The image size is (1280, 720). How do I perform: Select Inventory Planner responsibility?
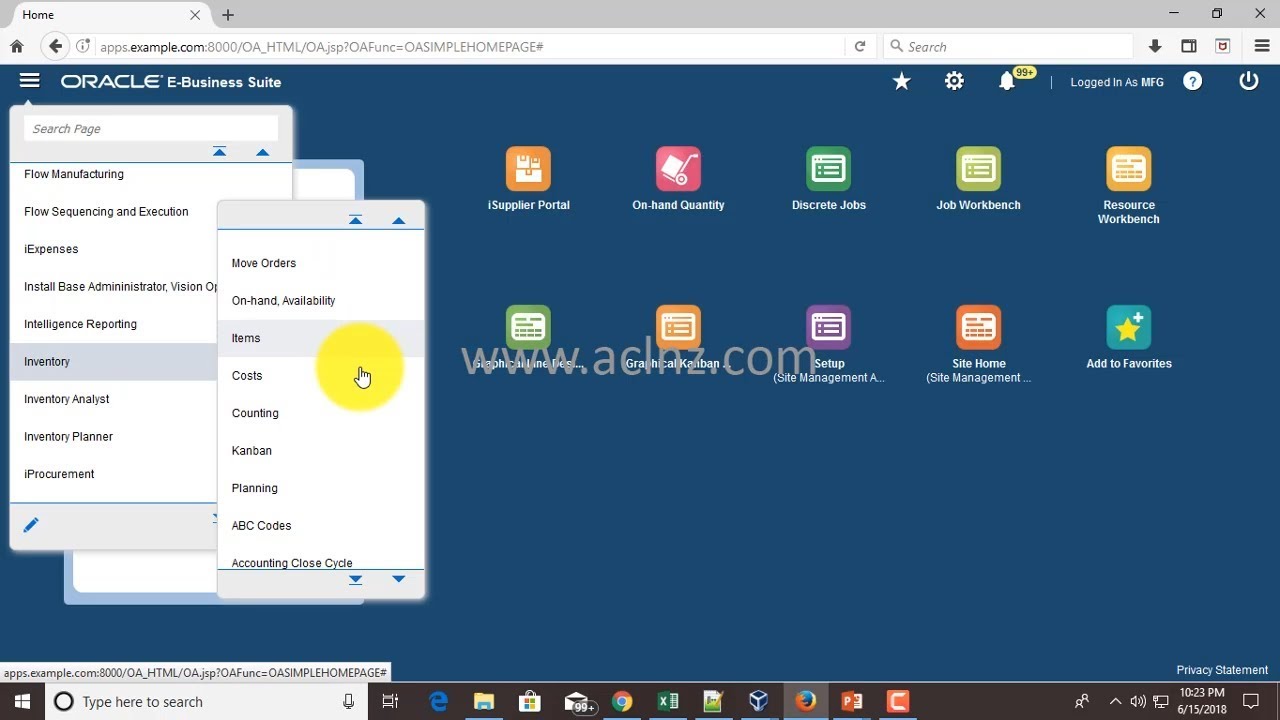click(68, 437)
